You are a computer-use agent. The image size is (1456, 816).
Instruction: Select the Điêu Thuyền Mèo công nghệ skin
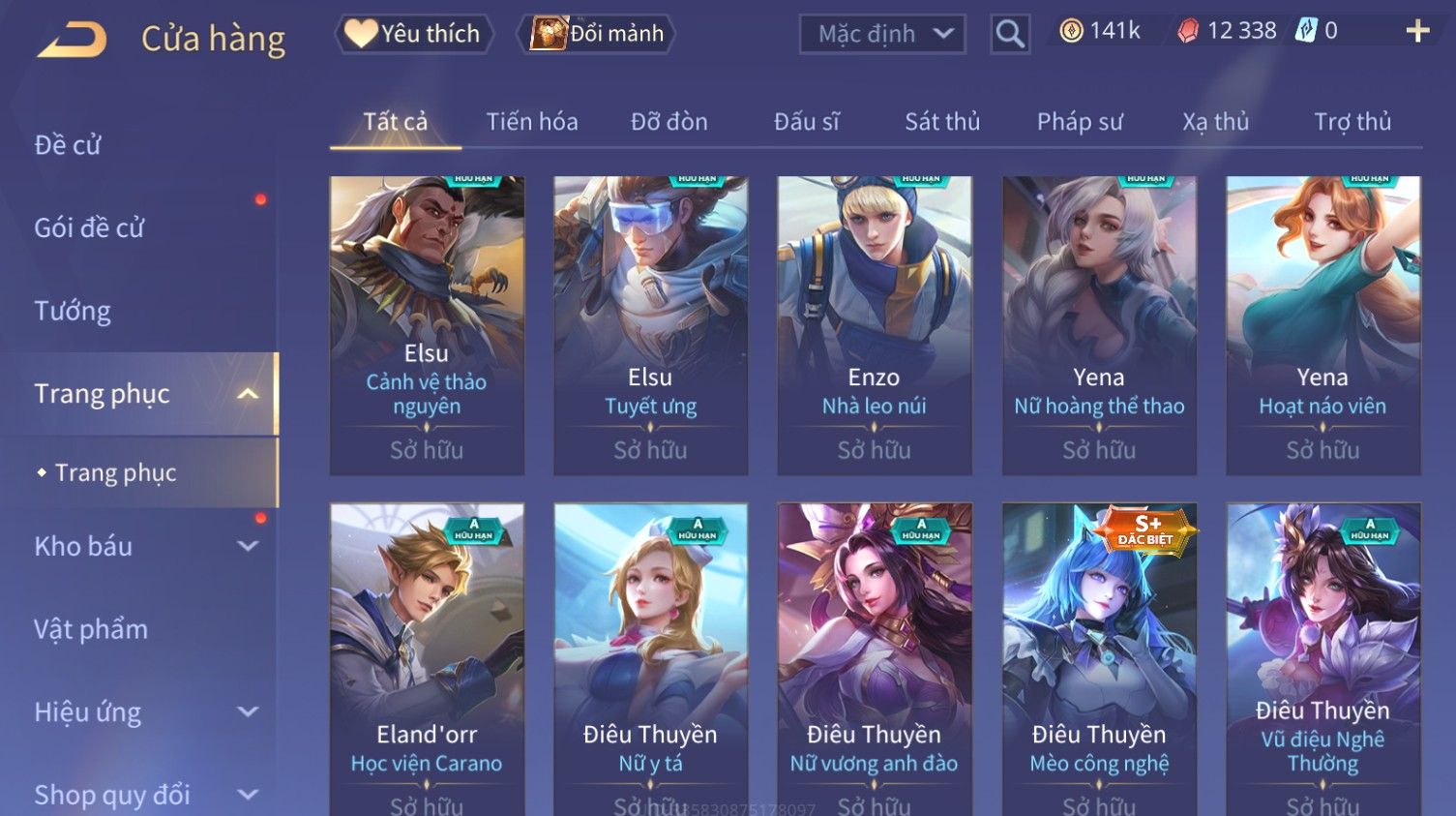(x=1099, y=659)
